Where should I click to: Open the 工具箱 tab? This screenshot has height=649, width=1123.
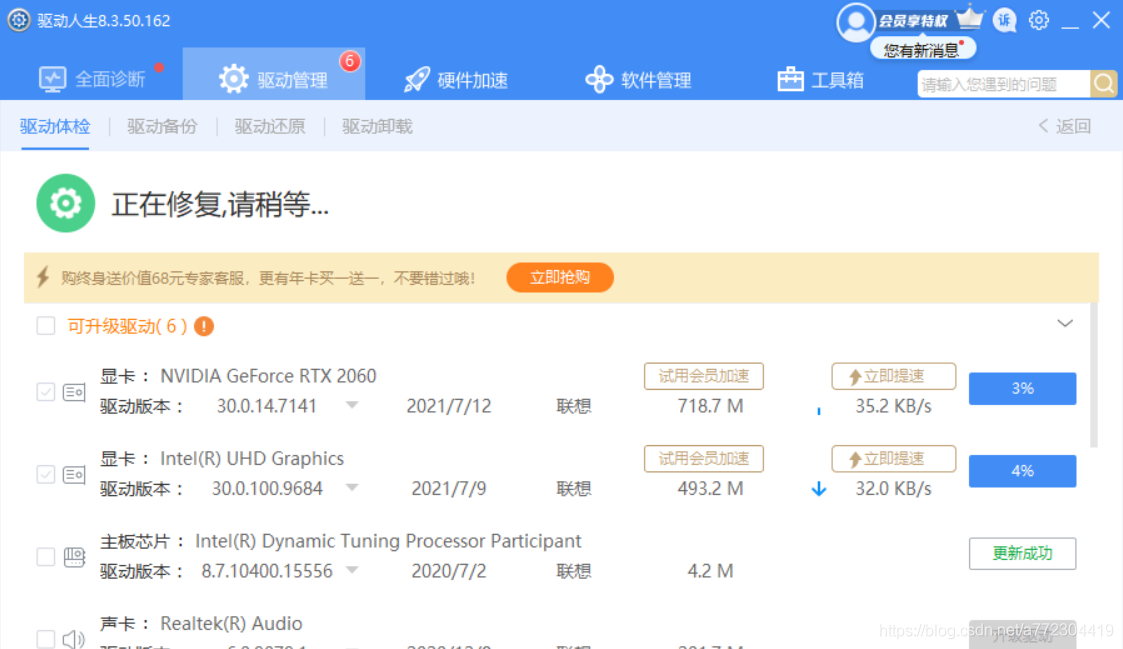coord(821,79)
